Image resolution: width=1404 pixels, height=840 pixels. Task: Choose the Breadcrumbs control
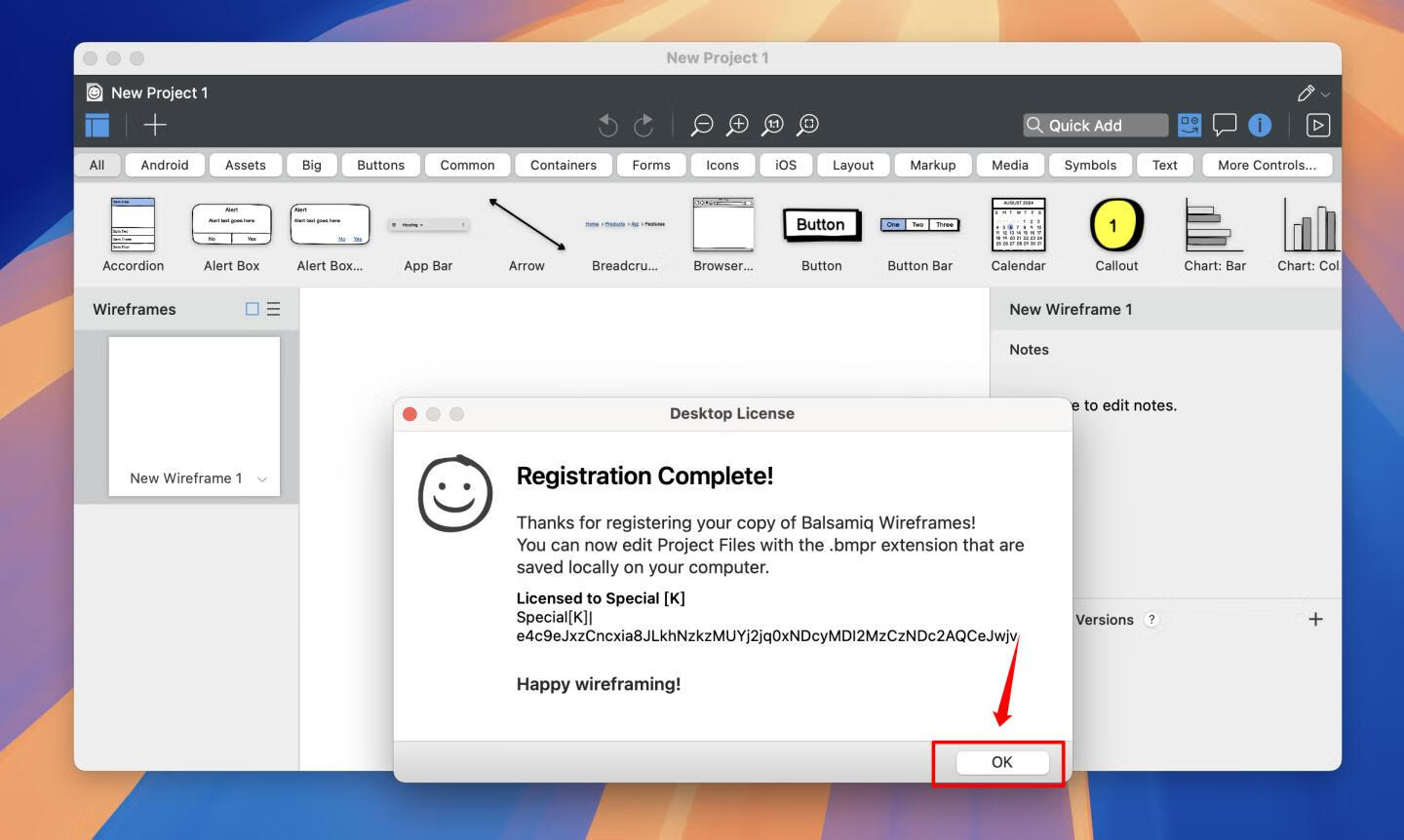click(x=625, y=235)
